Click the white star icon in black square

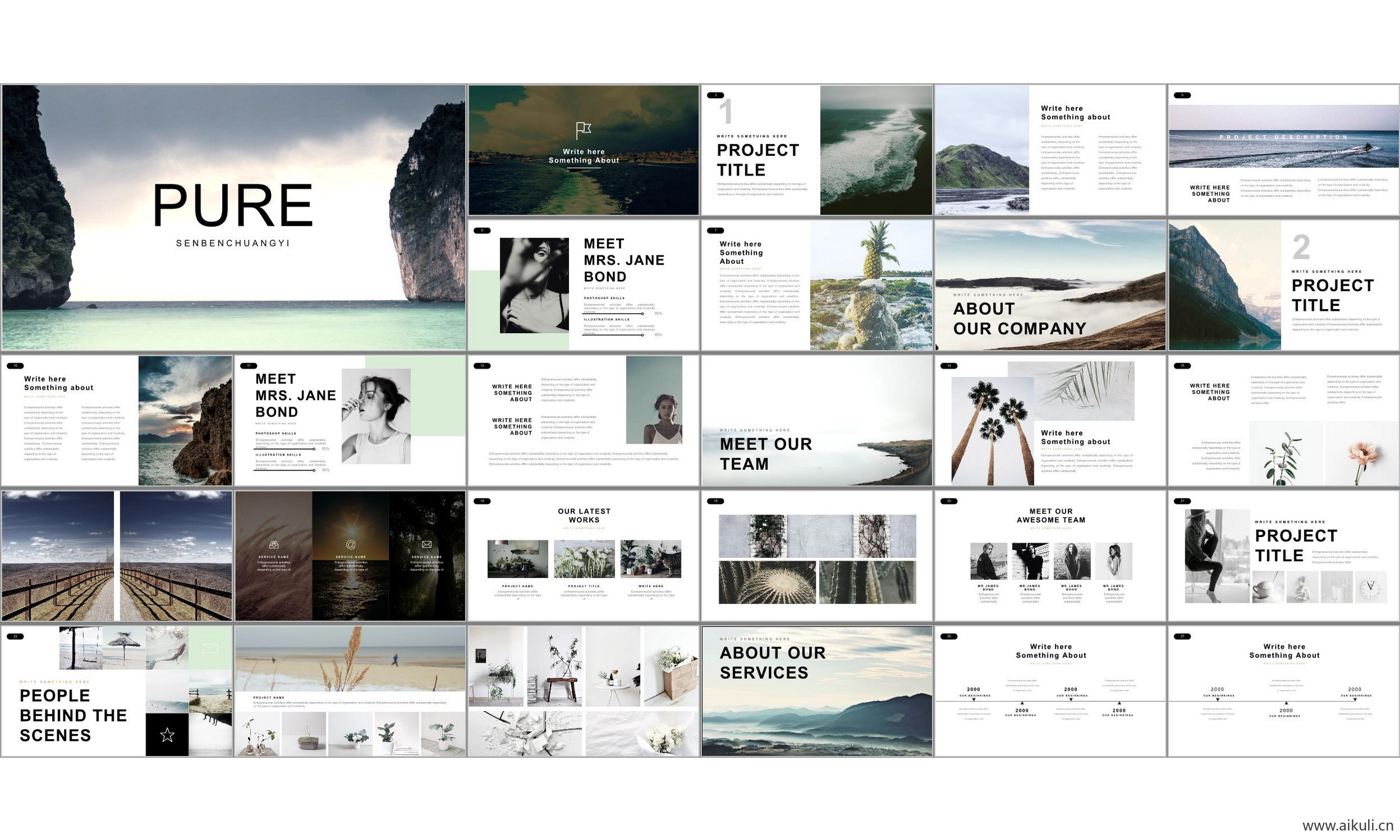pos(167,735)
